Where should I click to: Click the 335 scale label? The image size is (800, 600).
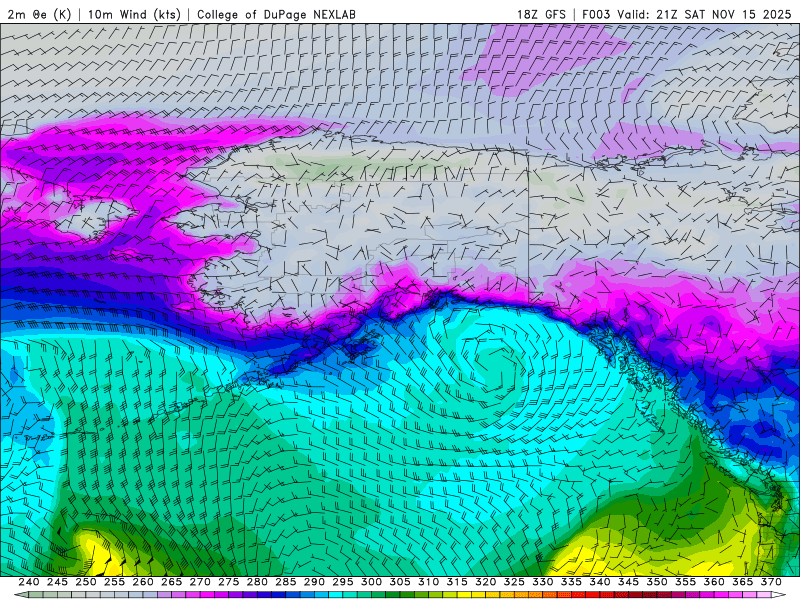(571, 582)
